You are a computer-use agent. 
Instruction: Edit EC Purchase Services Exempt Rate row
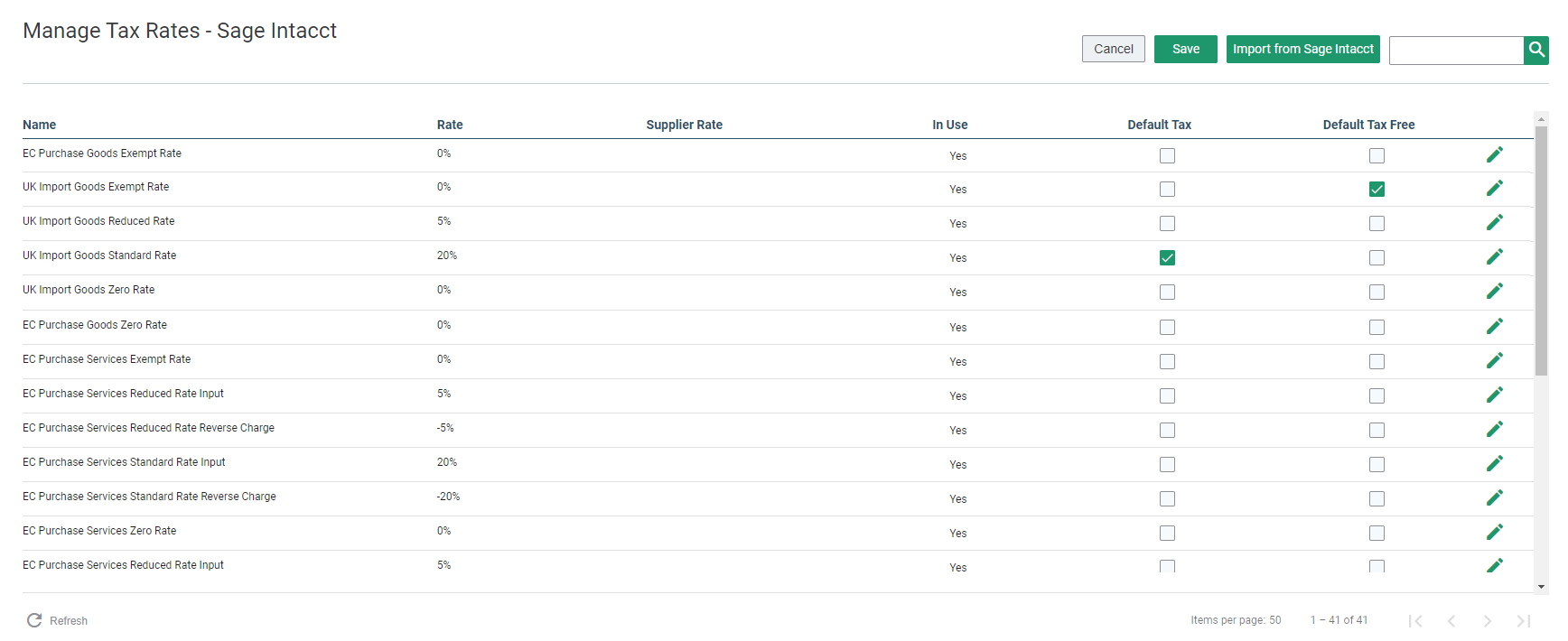pos(1494,361)
